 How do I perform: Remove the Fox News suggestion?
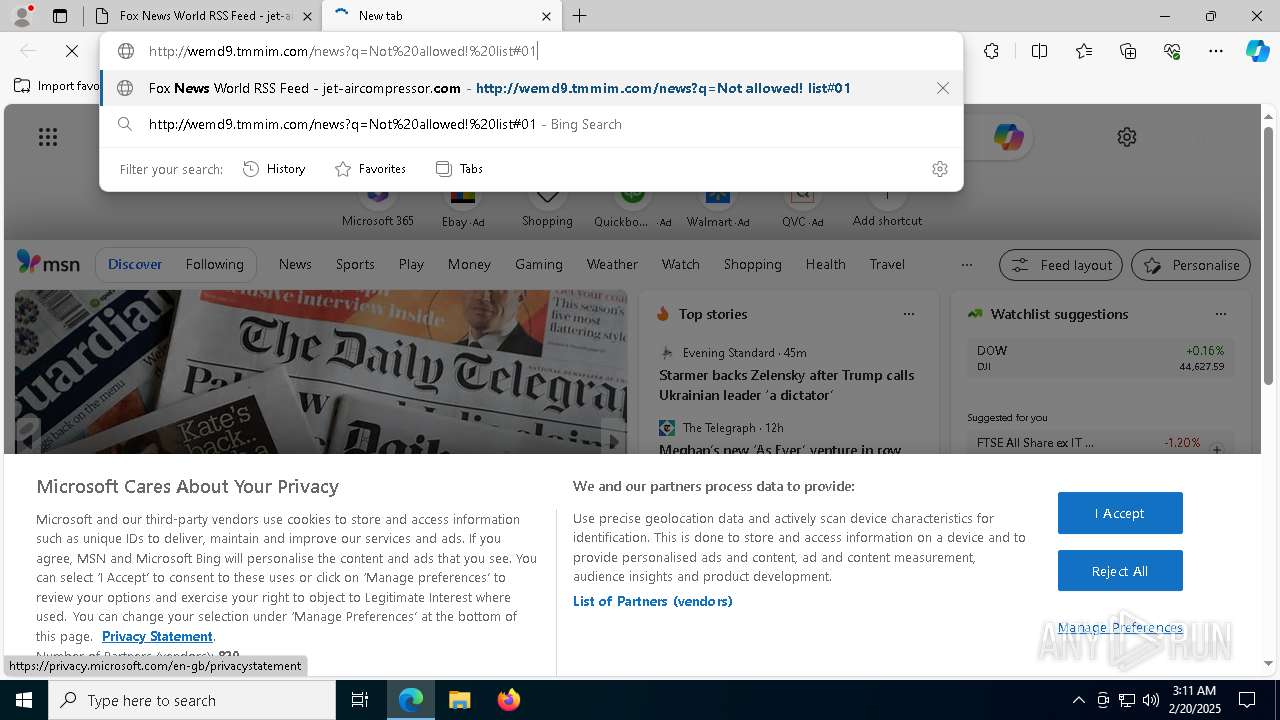tap(942, 88)
